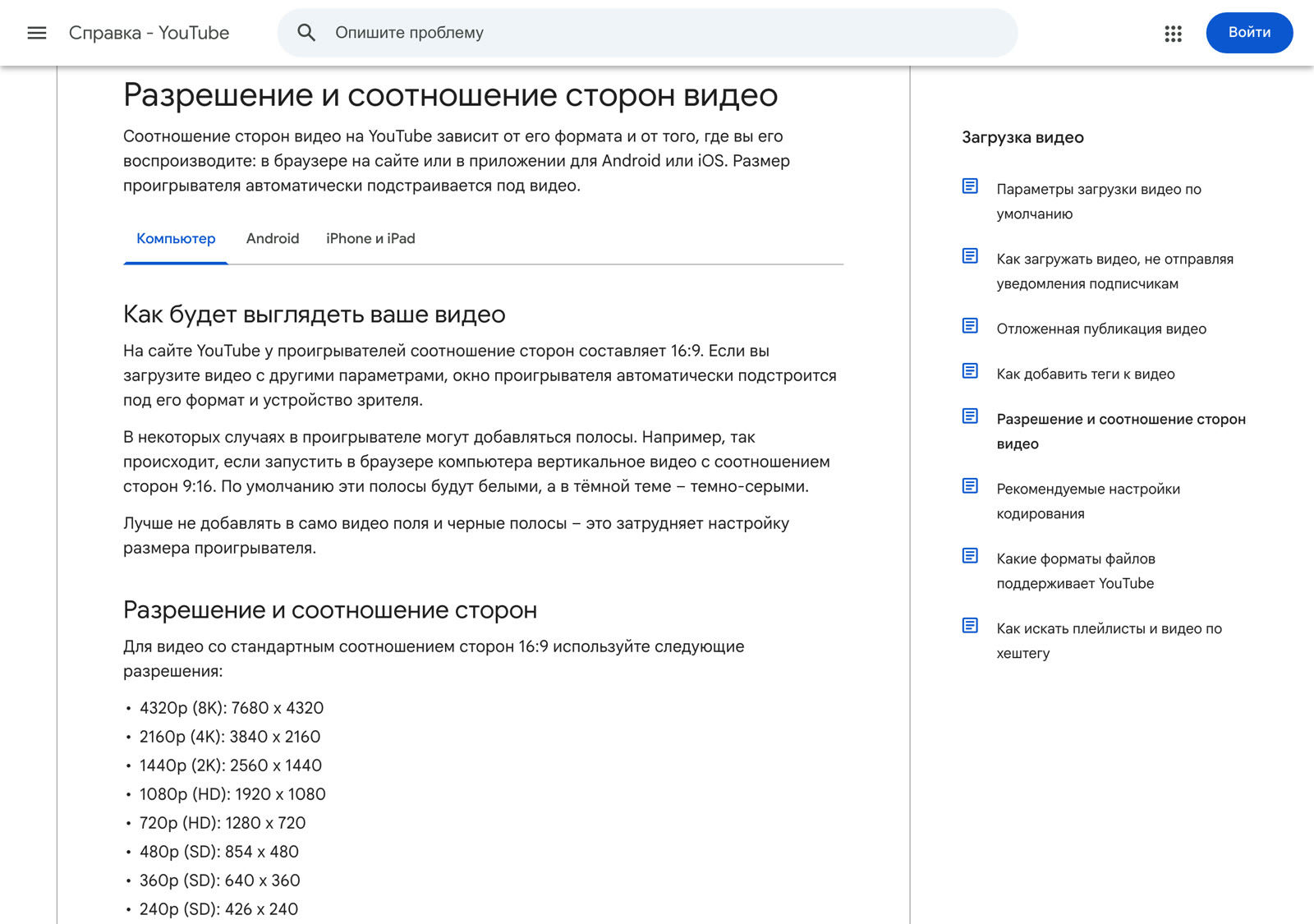The height and width of the screenshot is (924, 1314).
Task: Click the article icon beside 'Как добавить теги'
Action: click(x=970, y=371)
